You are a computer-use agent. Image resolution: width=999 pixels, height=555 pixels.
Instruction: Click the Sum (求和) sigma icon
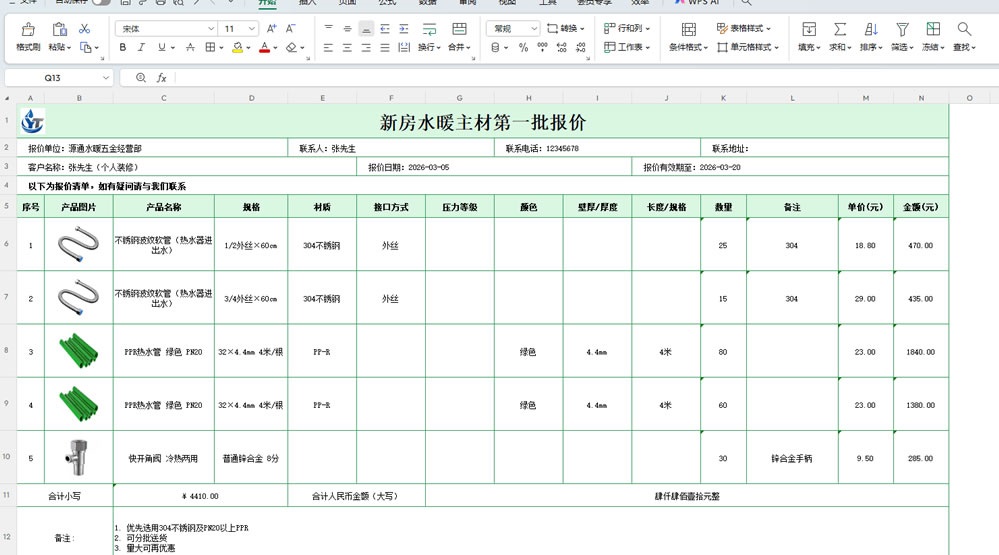pyautogui.click(x=840, y=30)
